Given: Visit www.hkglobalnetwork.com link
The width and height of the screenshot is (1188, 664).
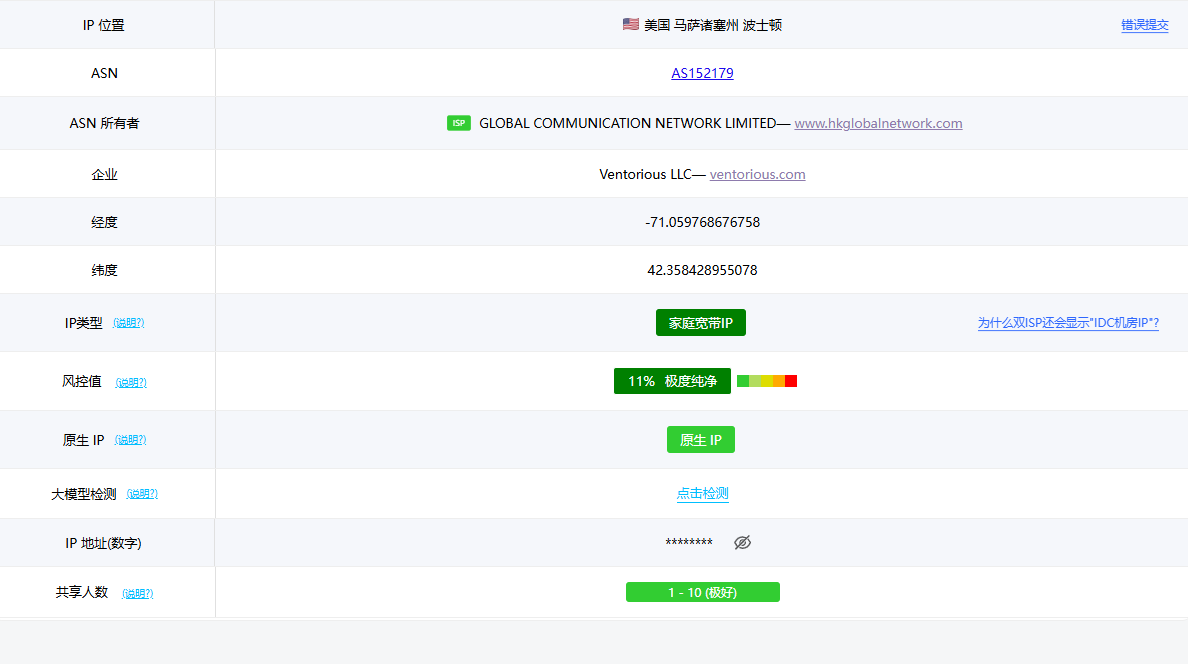Looking at the screenshot, I should click(878, 123).
